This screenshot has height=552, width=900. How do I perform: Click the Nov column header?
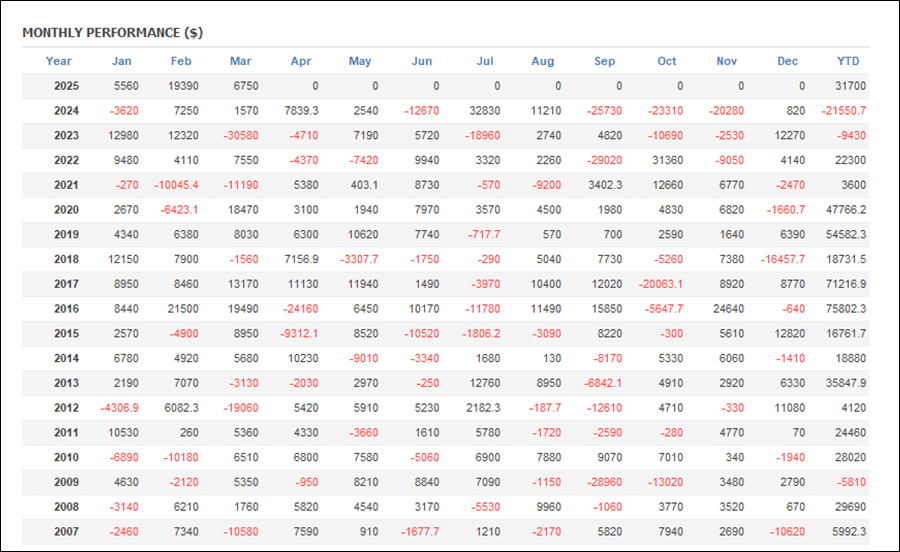click(726, 61)
